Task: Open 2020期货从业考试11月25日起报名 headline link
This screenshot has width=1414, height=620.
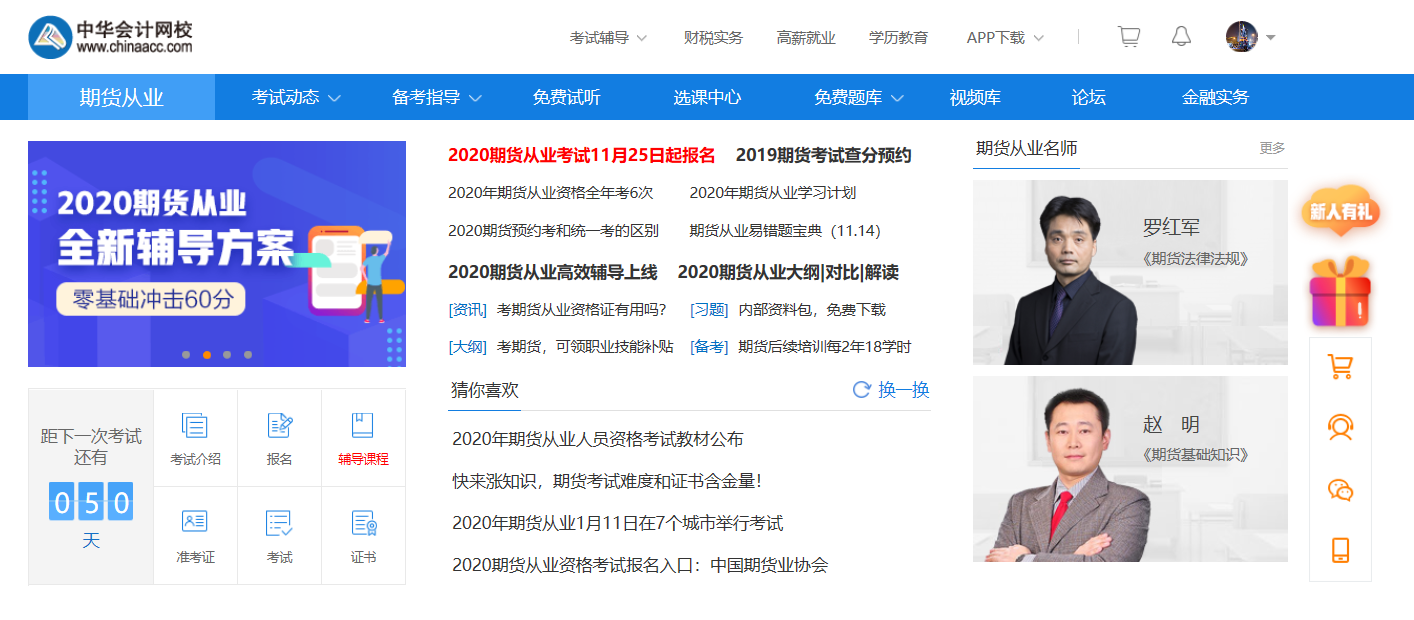Action: pyautogui.click(x=581, y=155)
